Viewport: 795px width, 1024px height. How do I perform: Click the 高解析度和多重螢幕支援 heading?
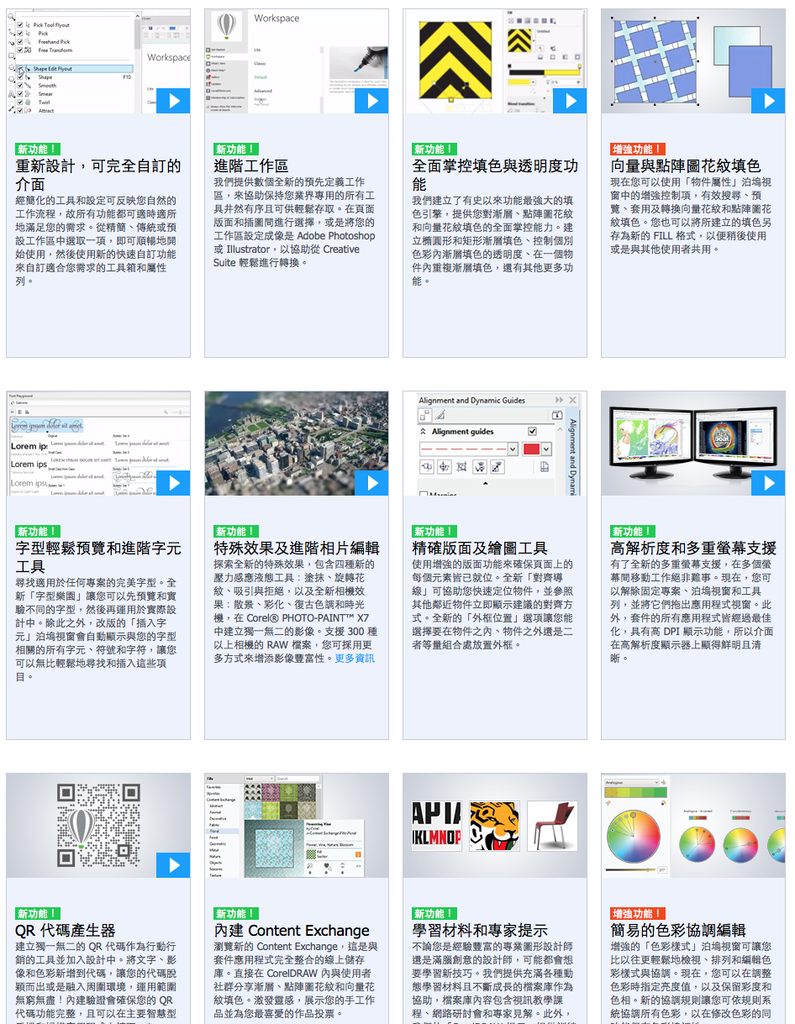point(693,548)
